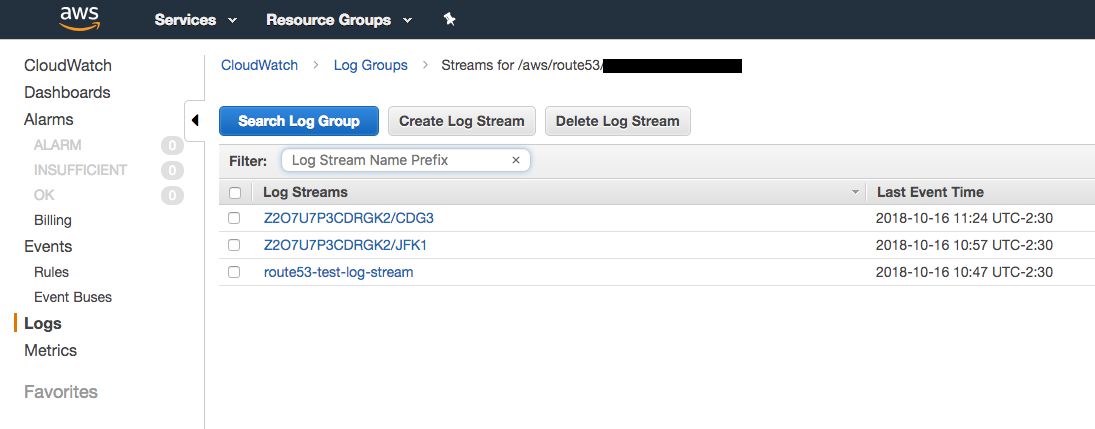The image size is (1095, 429).
Task: Click the Log Streams column header
Action: [305, 192]
